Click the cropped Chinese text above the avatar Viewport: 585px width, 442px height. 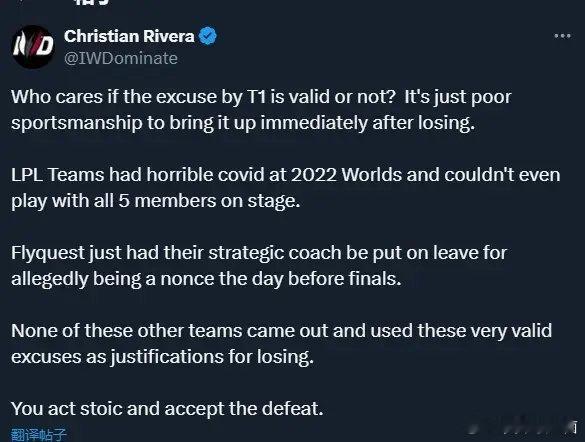click(91, 2)
